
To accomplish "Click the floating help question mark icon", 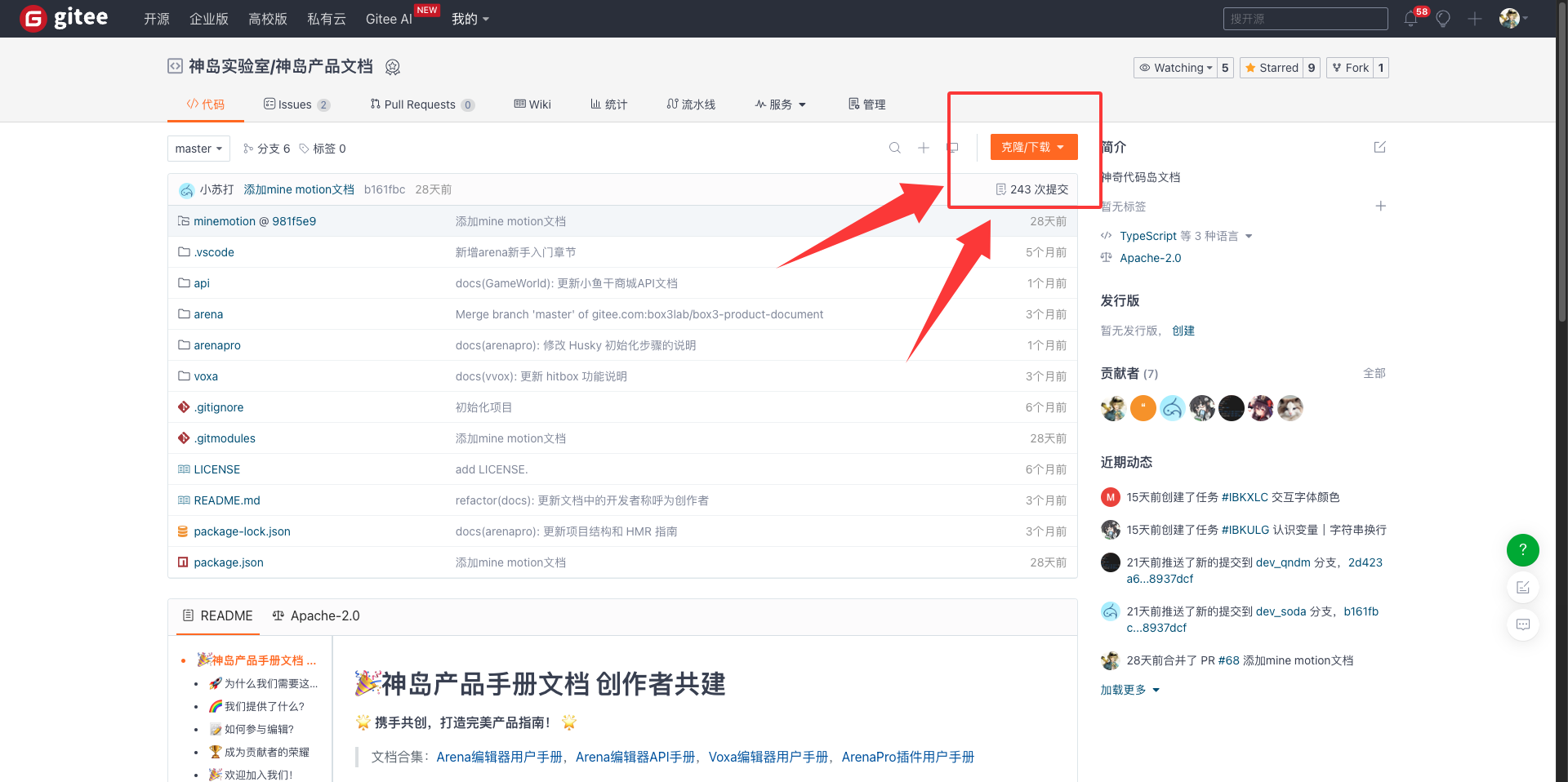I will [x=1522, y=550].
